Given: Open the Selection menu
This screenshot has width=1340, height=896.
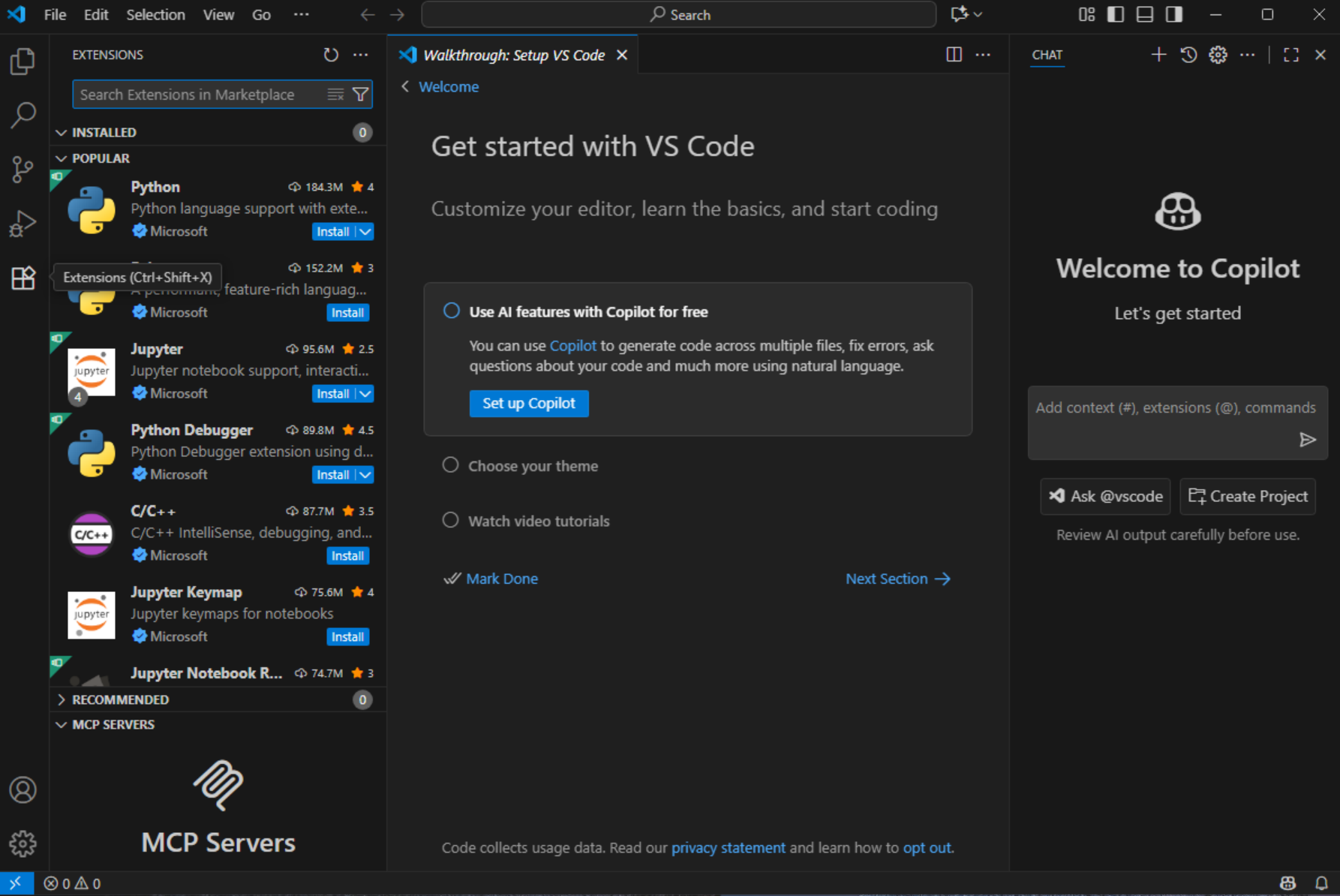Looking at the screenshot, I should (155, 15).
